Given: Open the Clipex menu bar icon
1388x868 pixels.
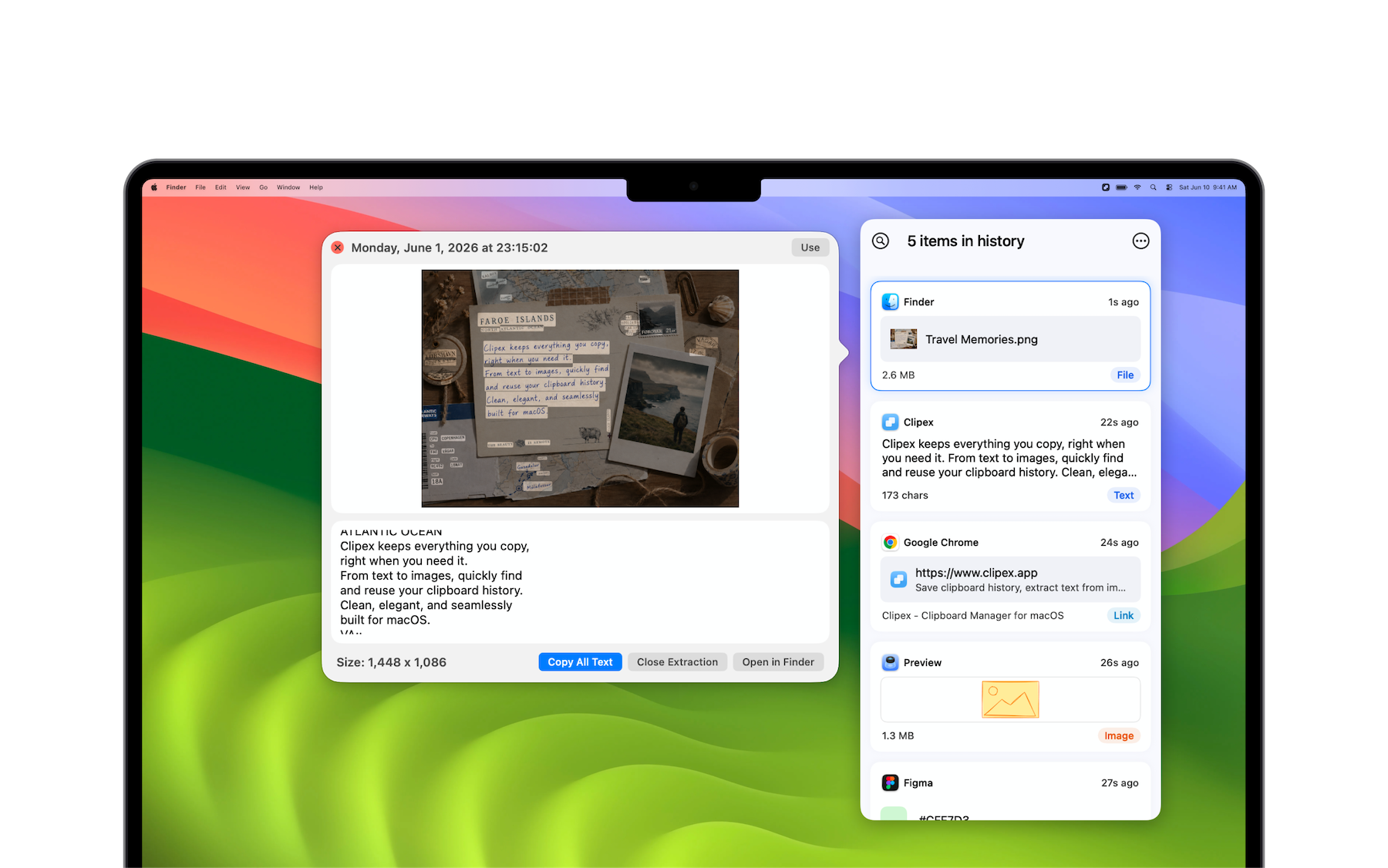Looking at the screenshot, I should [1106, 187].
